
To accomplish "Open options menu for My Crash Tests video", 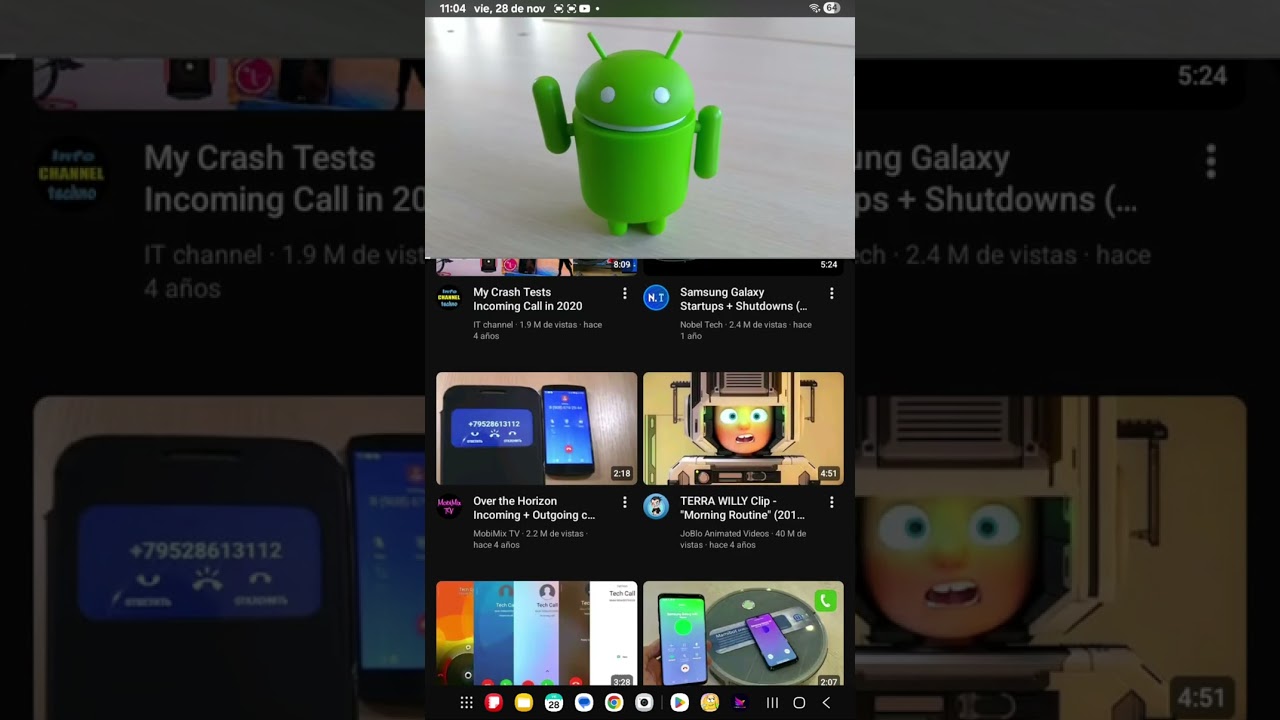I will (x=625, y=293).
